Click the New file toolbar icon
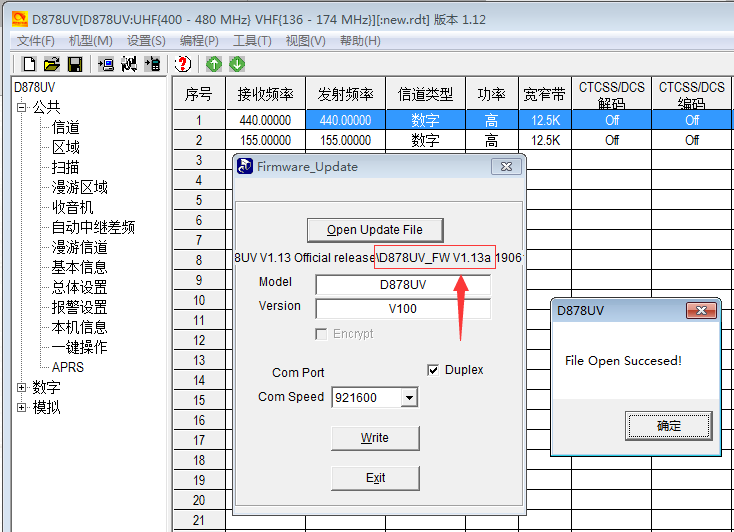 click(29, 64)
